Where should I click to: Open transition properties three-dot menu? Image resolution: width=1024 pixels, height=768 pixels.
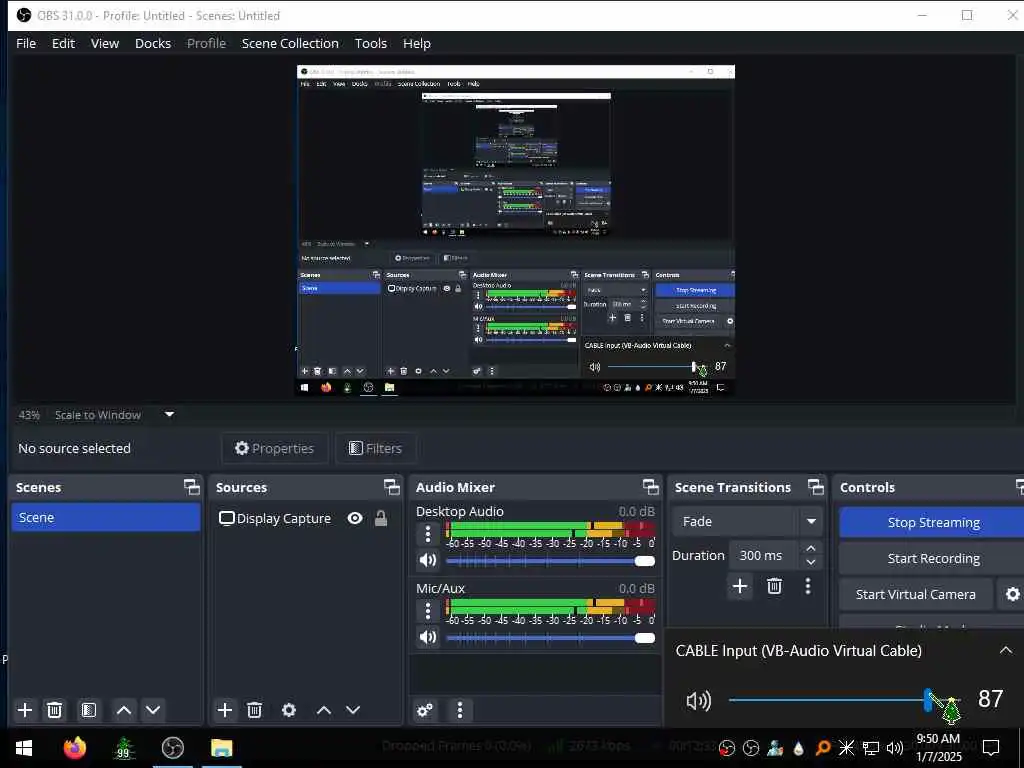(808, 586)
